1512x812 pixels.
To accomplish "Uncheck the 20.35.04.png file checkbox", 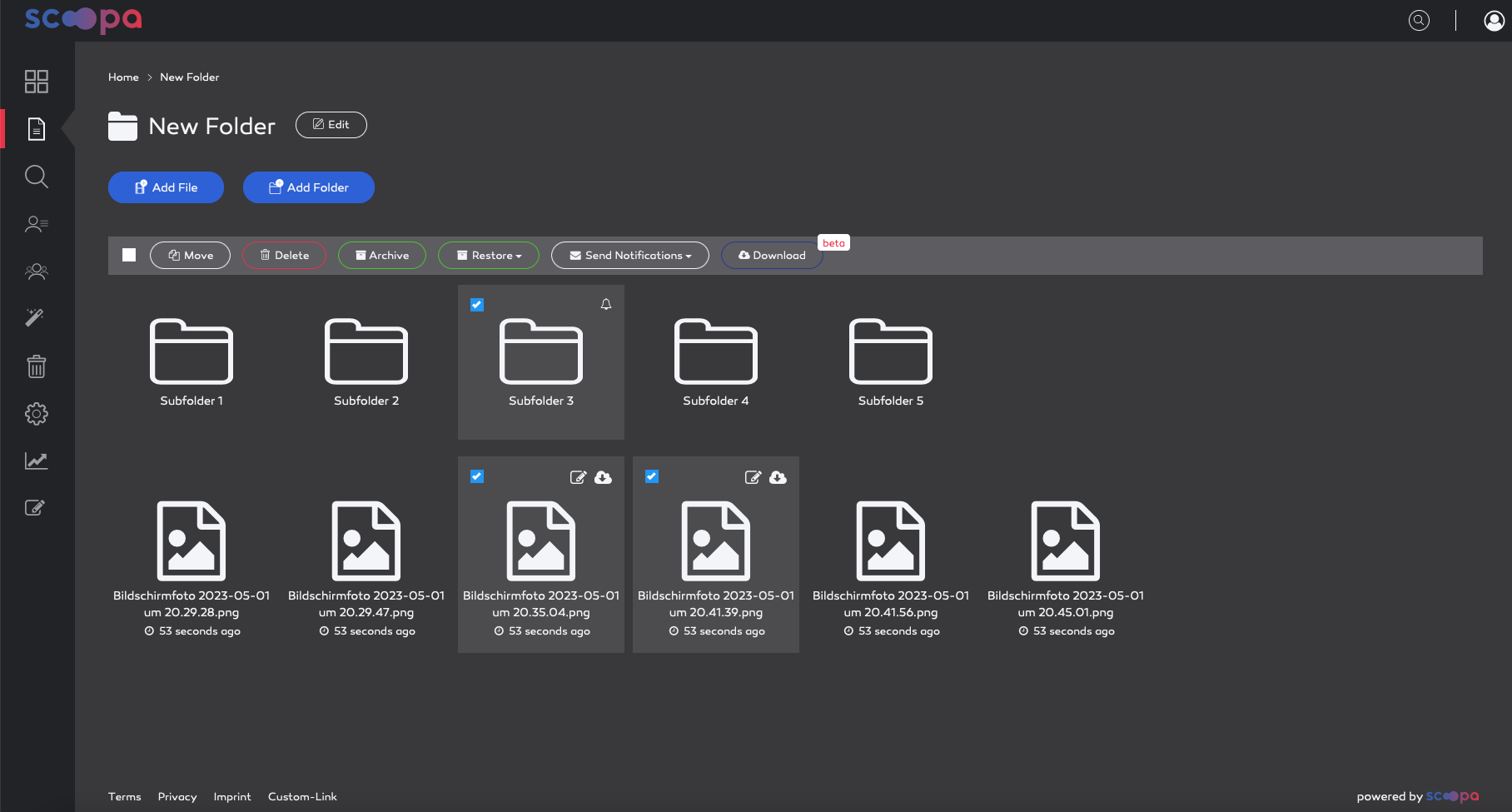I will [x=477, y=476].
